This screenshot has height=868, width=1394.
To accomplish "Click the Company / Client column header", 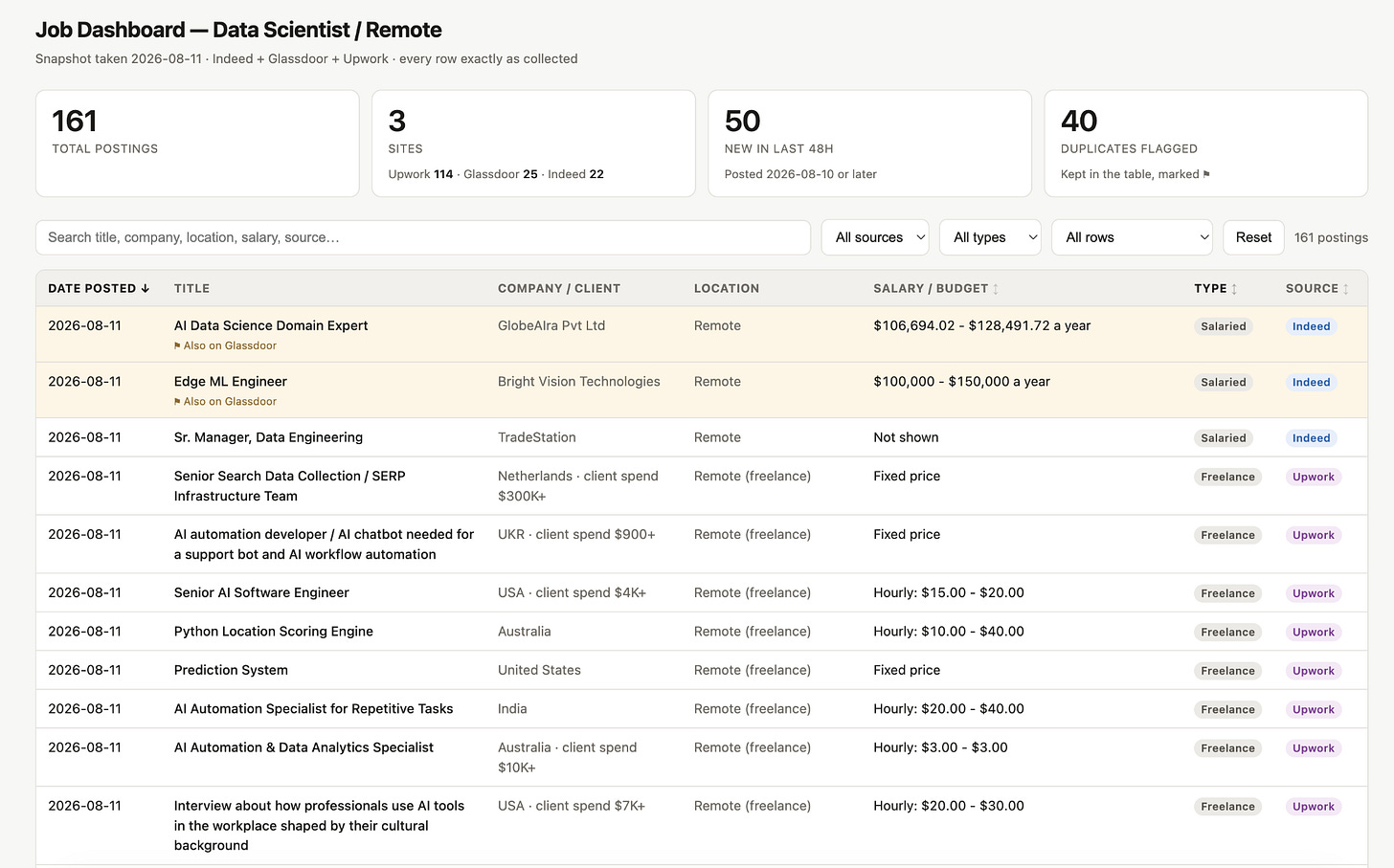I will (559, 288).
